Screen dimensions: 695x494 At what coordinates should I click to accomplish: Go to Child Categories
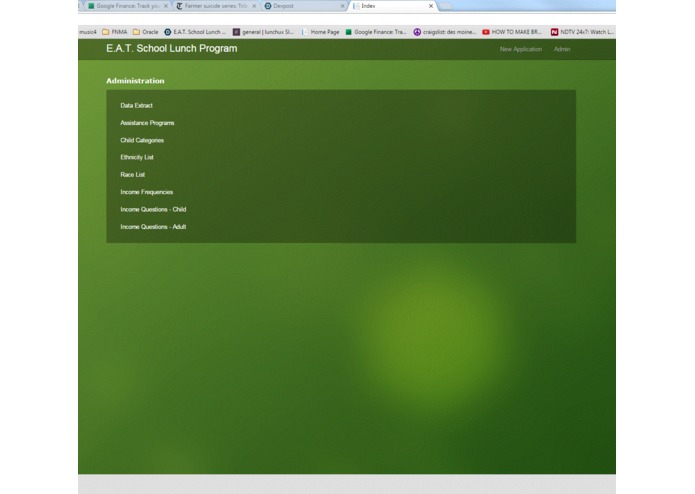(142, 140)
